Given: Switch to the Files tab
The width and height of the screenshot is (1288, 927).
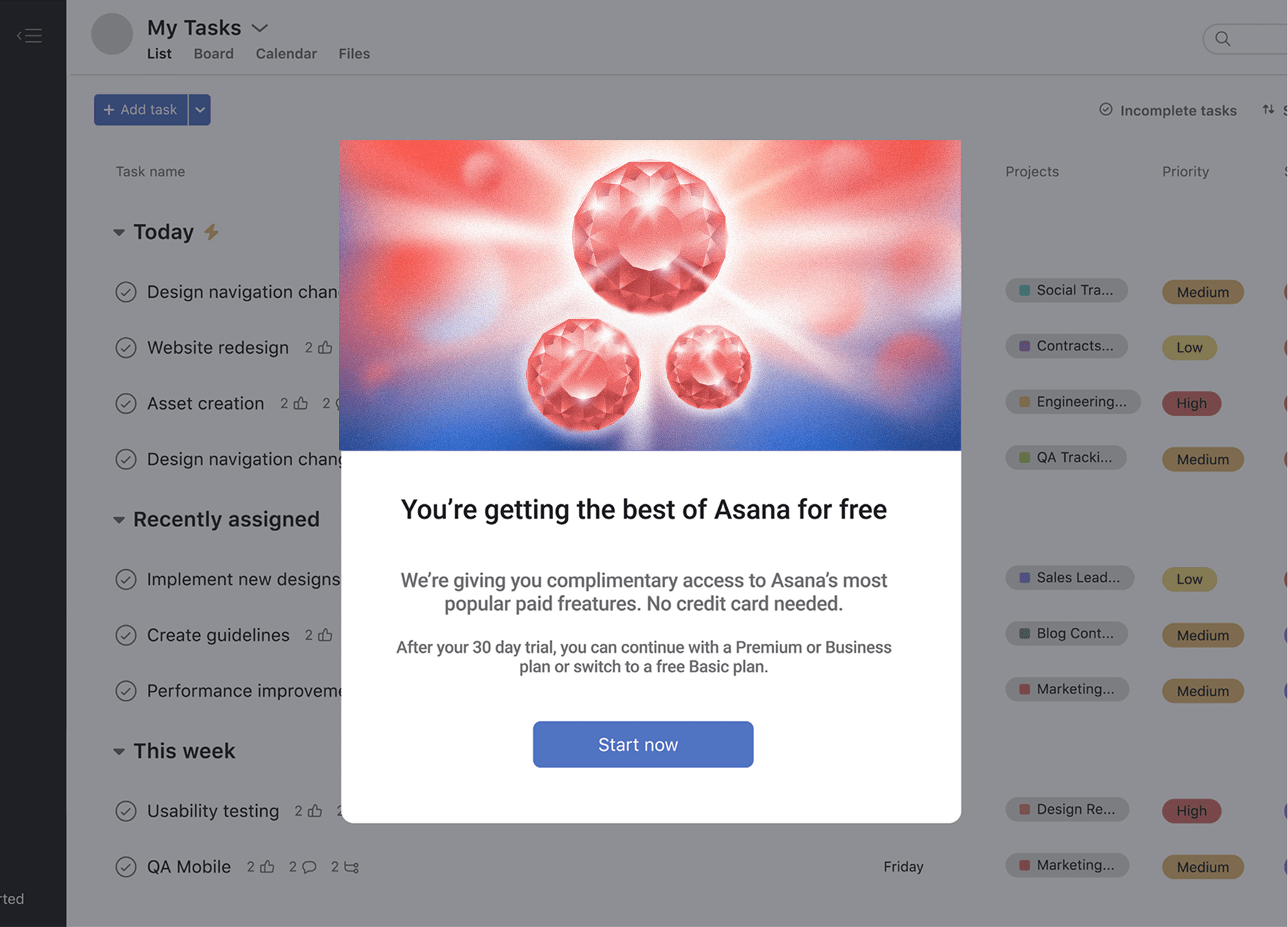Looking at the screenshot, I should click(354, 54).
